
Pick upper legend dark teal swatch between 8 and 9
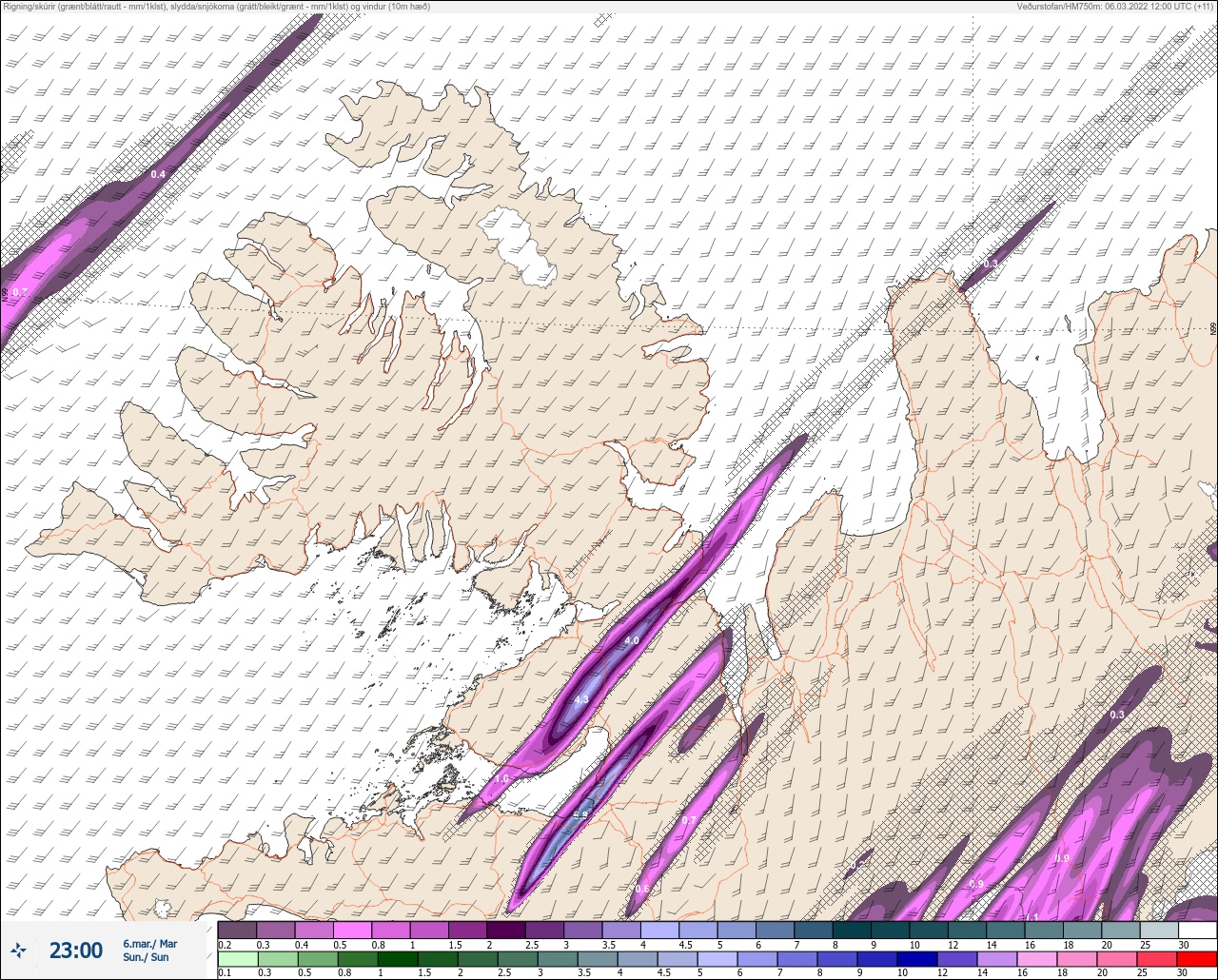click(852, 930)
